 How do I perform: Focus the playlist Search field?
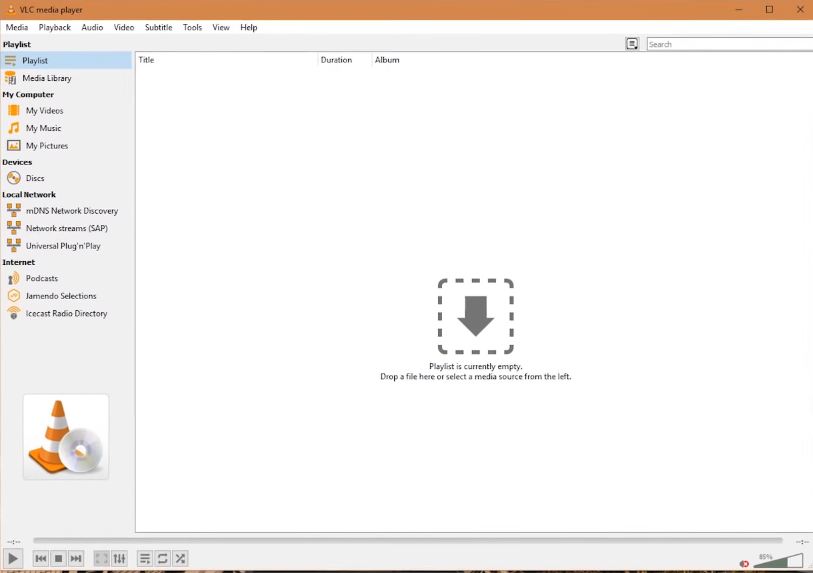[730, 44]
